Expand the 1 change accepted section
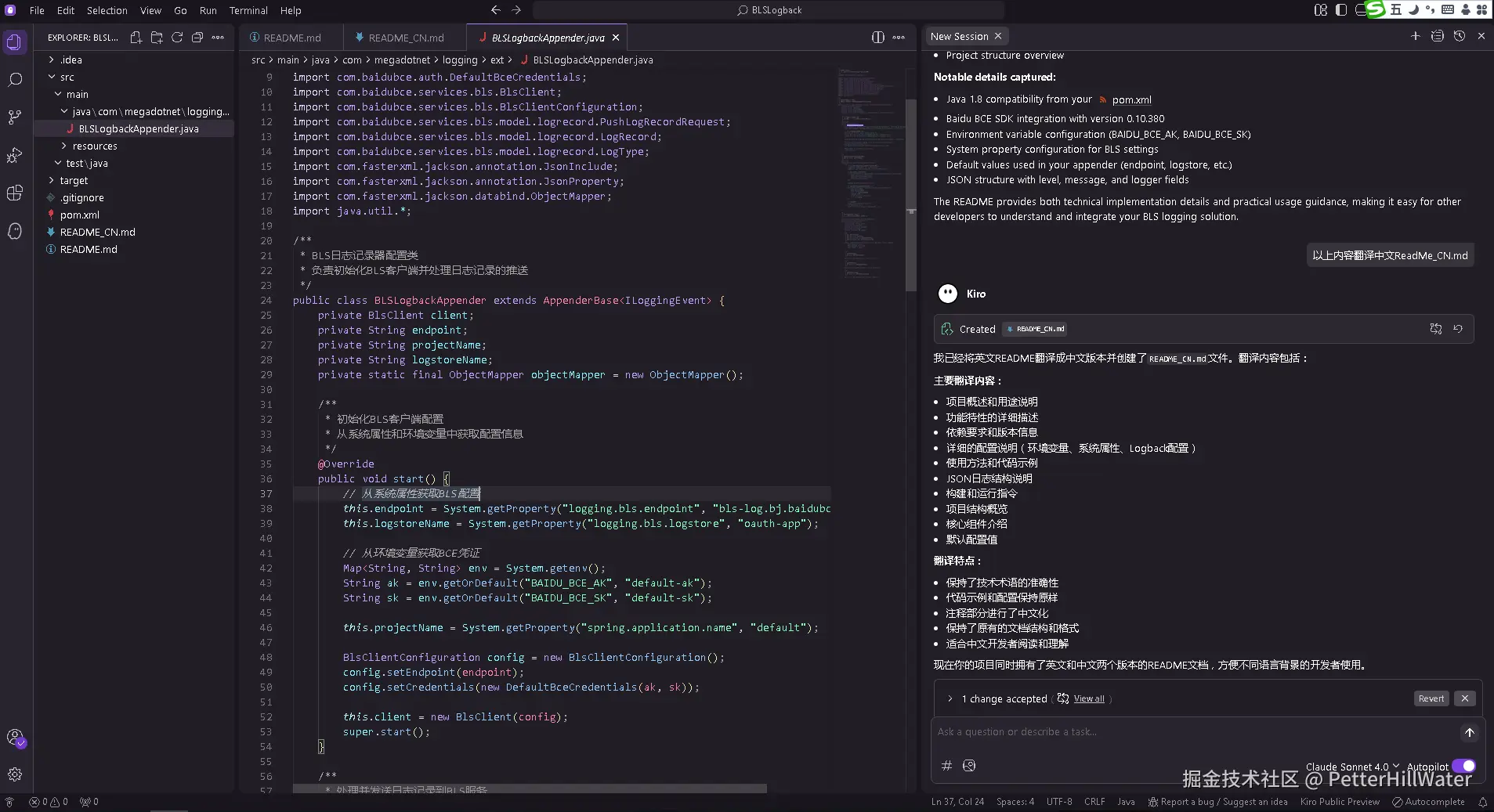 (950, 699)
